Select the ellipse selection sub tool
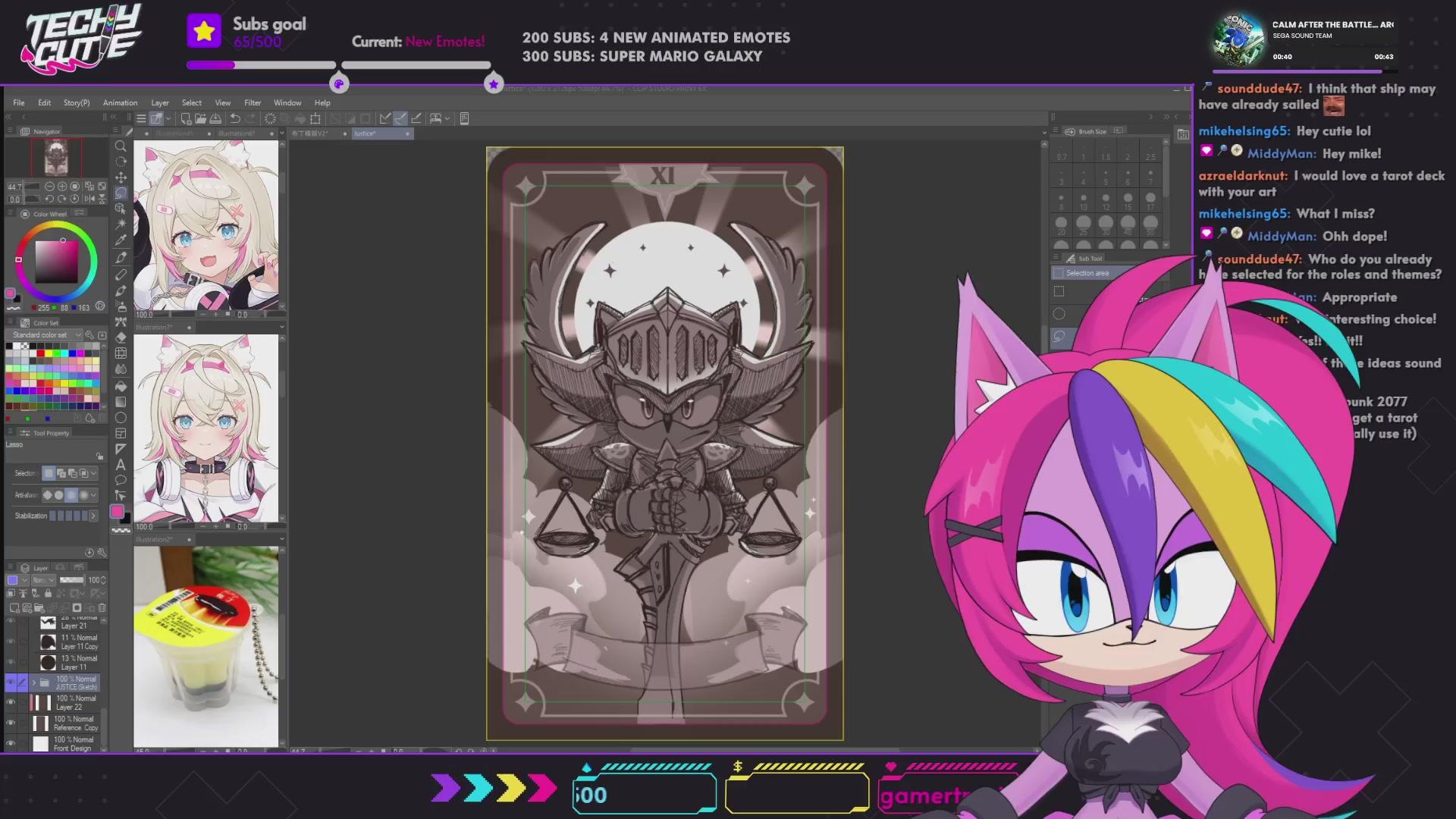Viewport: 1456px width, 819px height. click(1059, 314)
